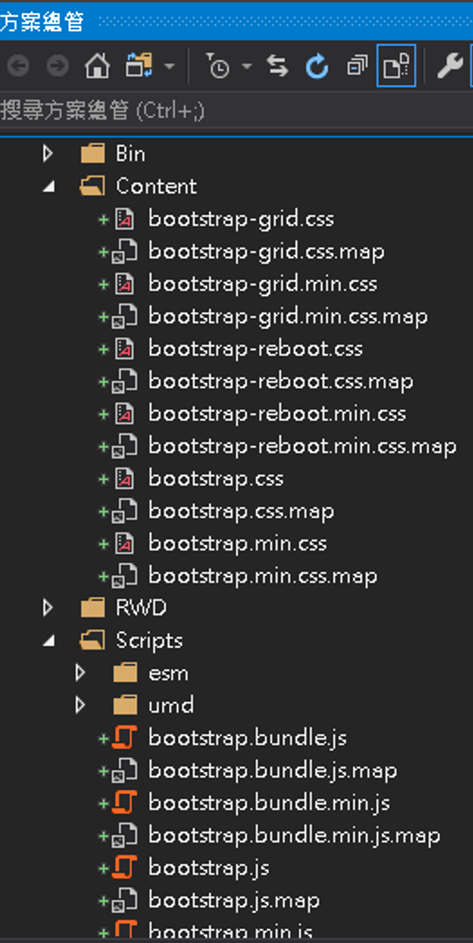Toggle Show All Files button
This screenshot has height=943, width=473.
(x=396, y=66)
